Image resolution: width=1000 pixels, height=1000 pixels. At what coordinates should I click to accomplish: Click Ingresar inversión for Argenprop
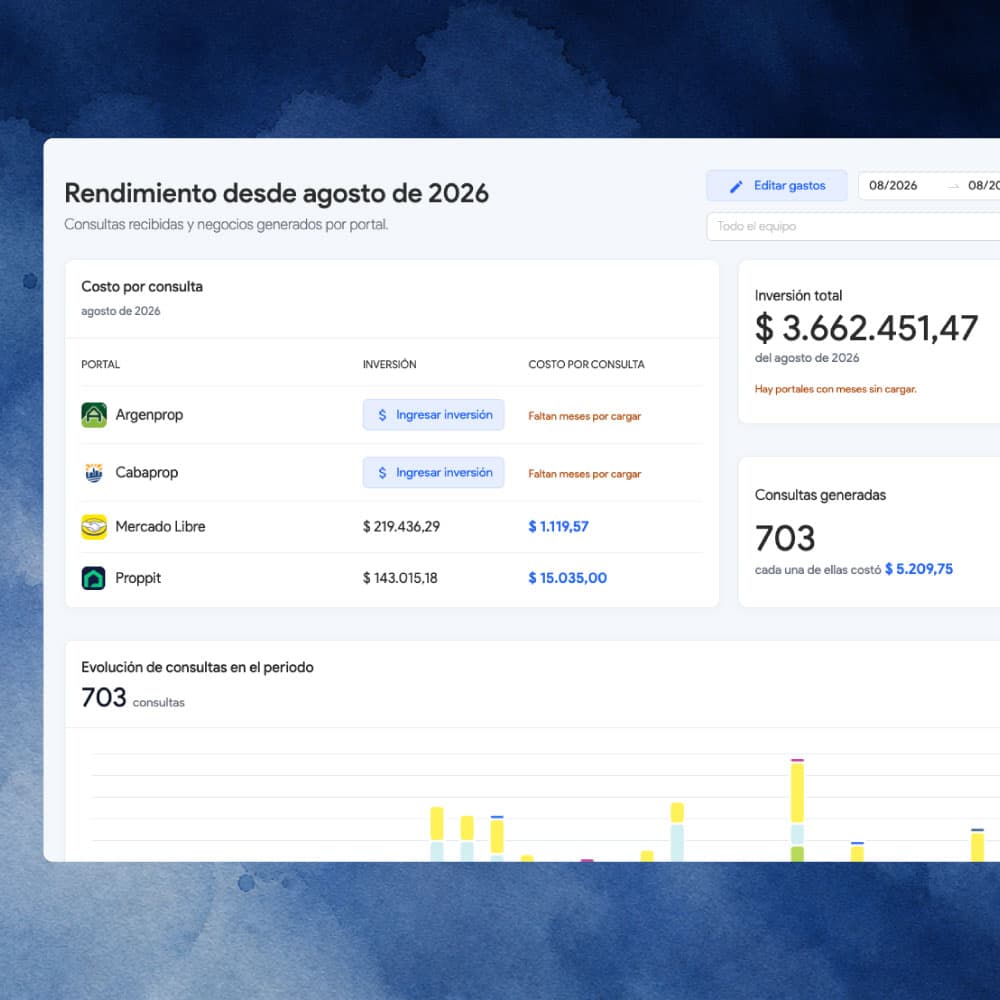433,415
